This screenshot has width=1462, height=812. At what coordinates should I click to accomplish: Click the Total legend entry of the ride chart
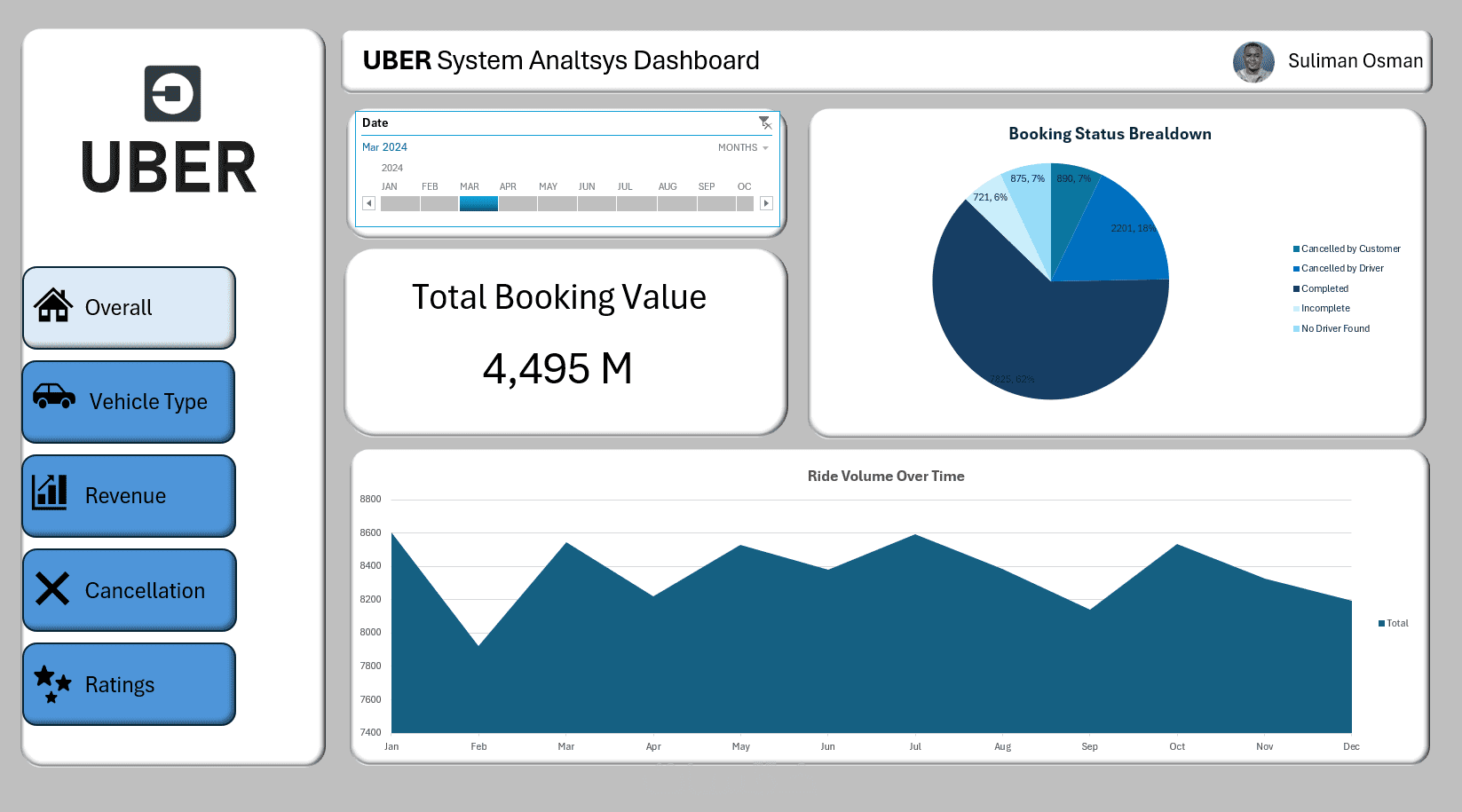click(1394, 624)
